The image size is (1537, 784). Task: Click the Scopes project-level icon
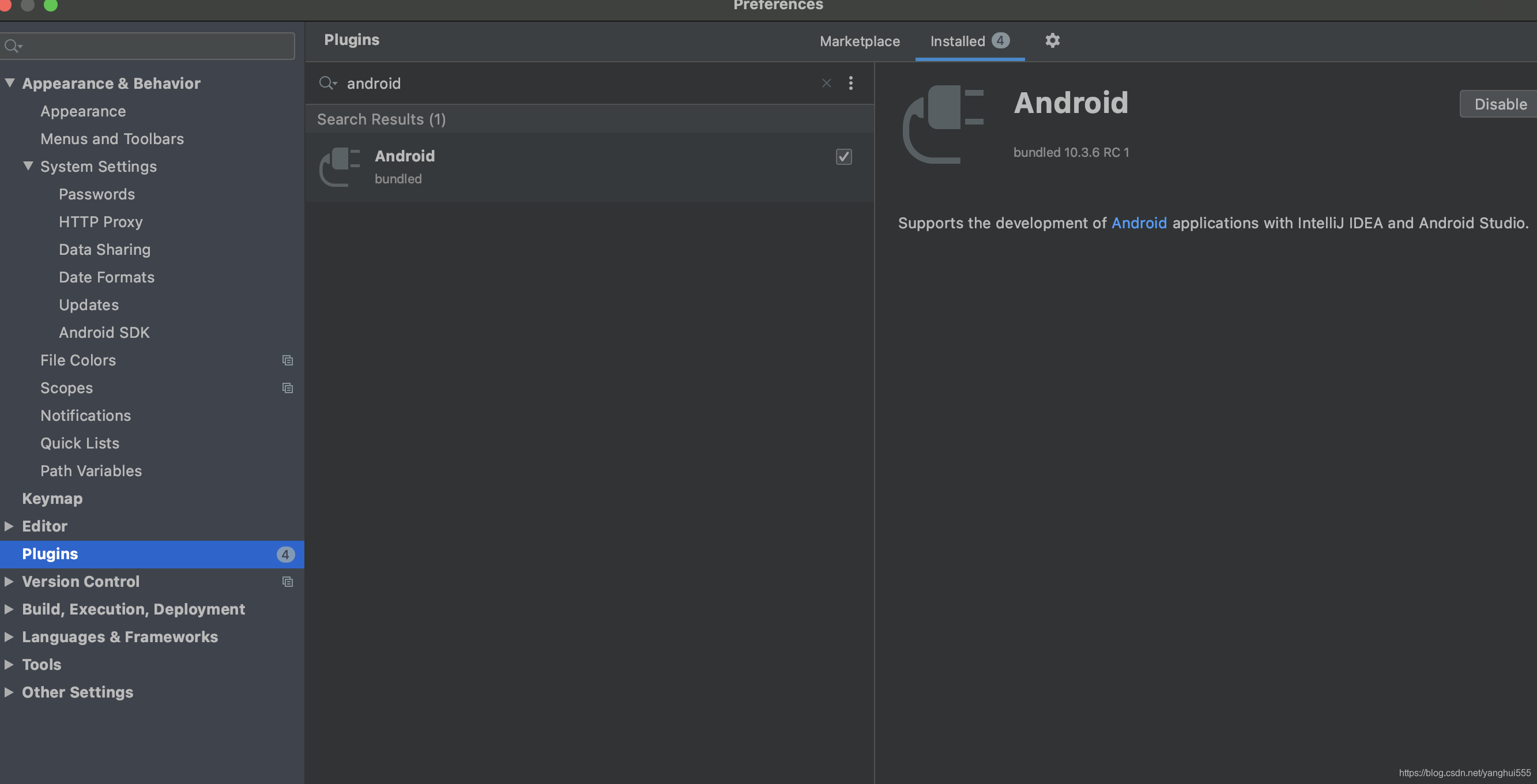point(288,388)
